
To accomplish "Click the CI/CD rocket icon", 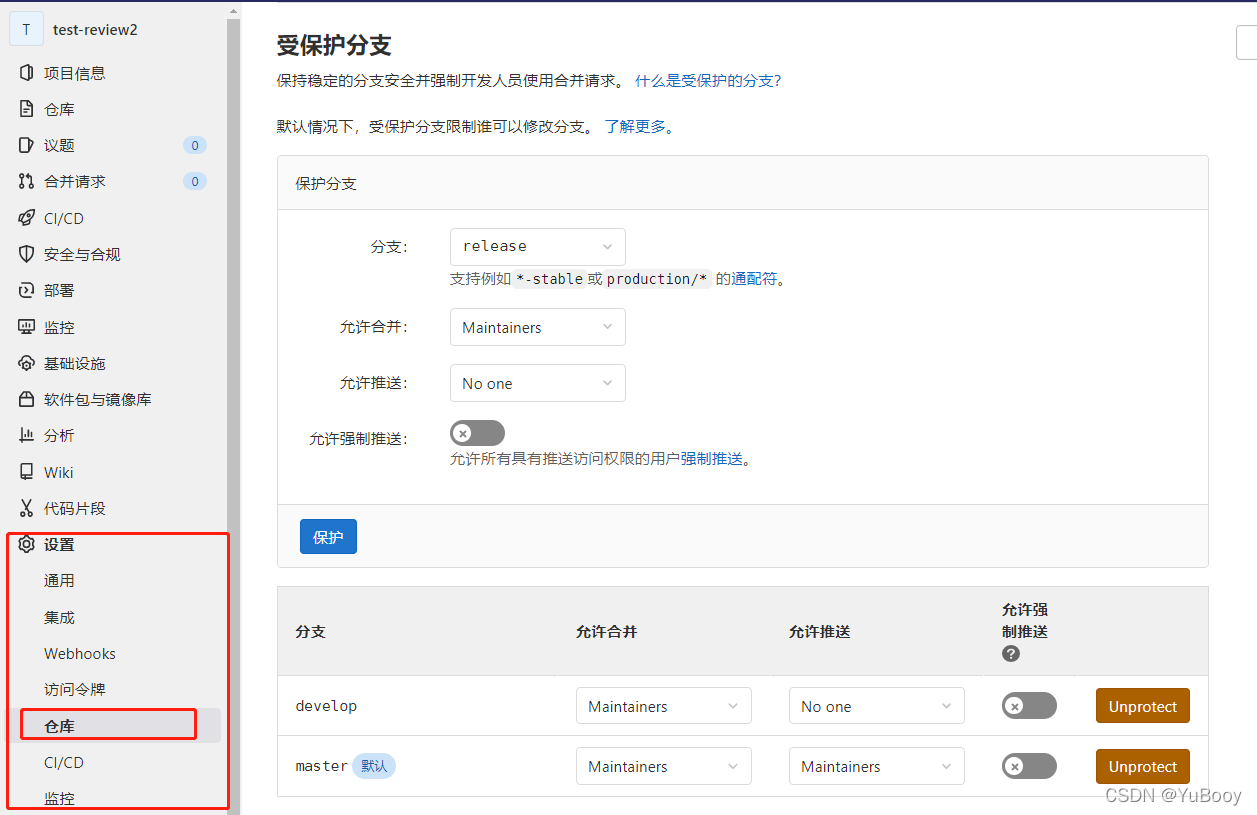I will (27, 218).
